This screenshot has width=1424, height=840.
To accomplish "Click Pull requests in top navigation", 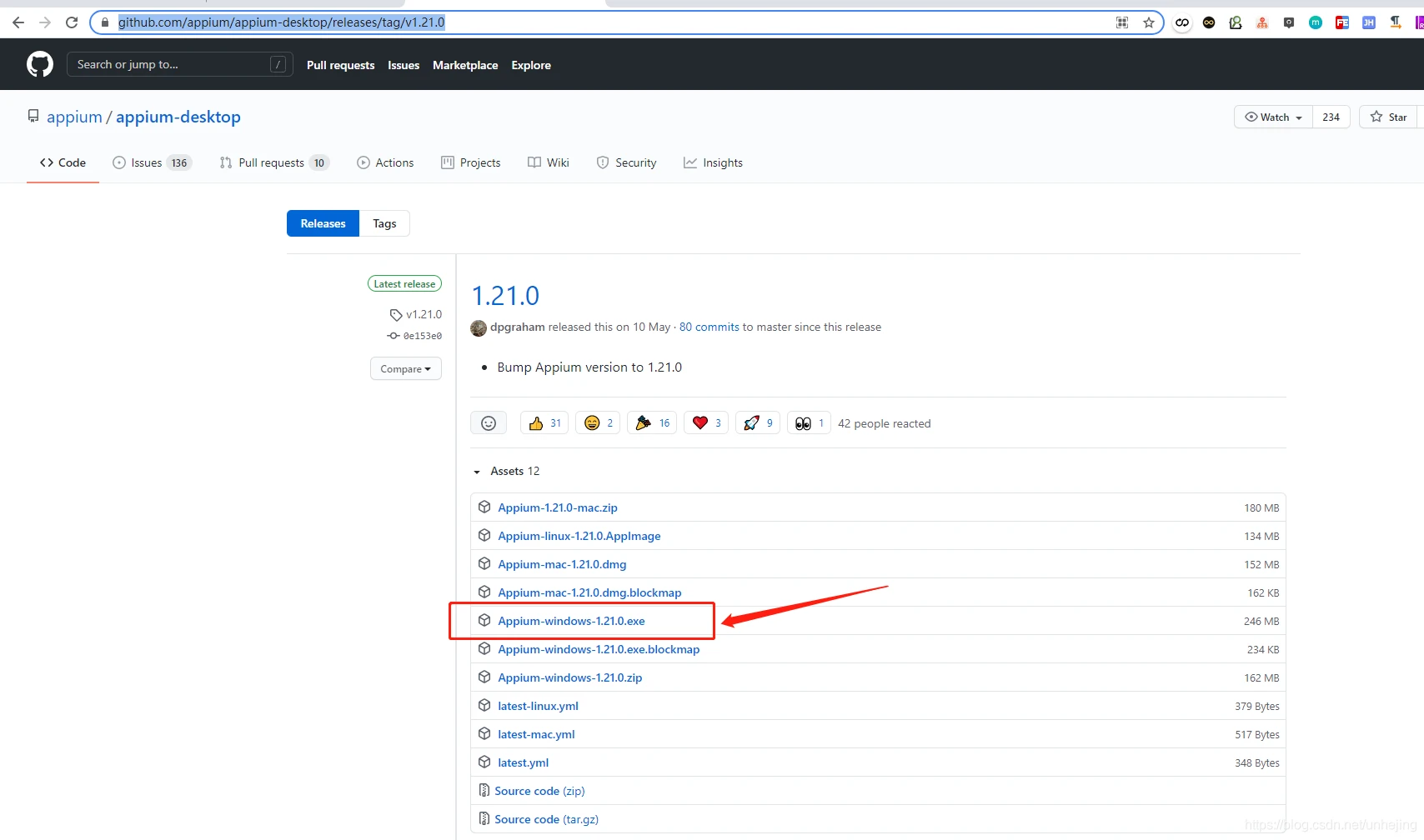I will click(340, 65).
